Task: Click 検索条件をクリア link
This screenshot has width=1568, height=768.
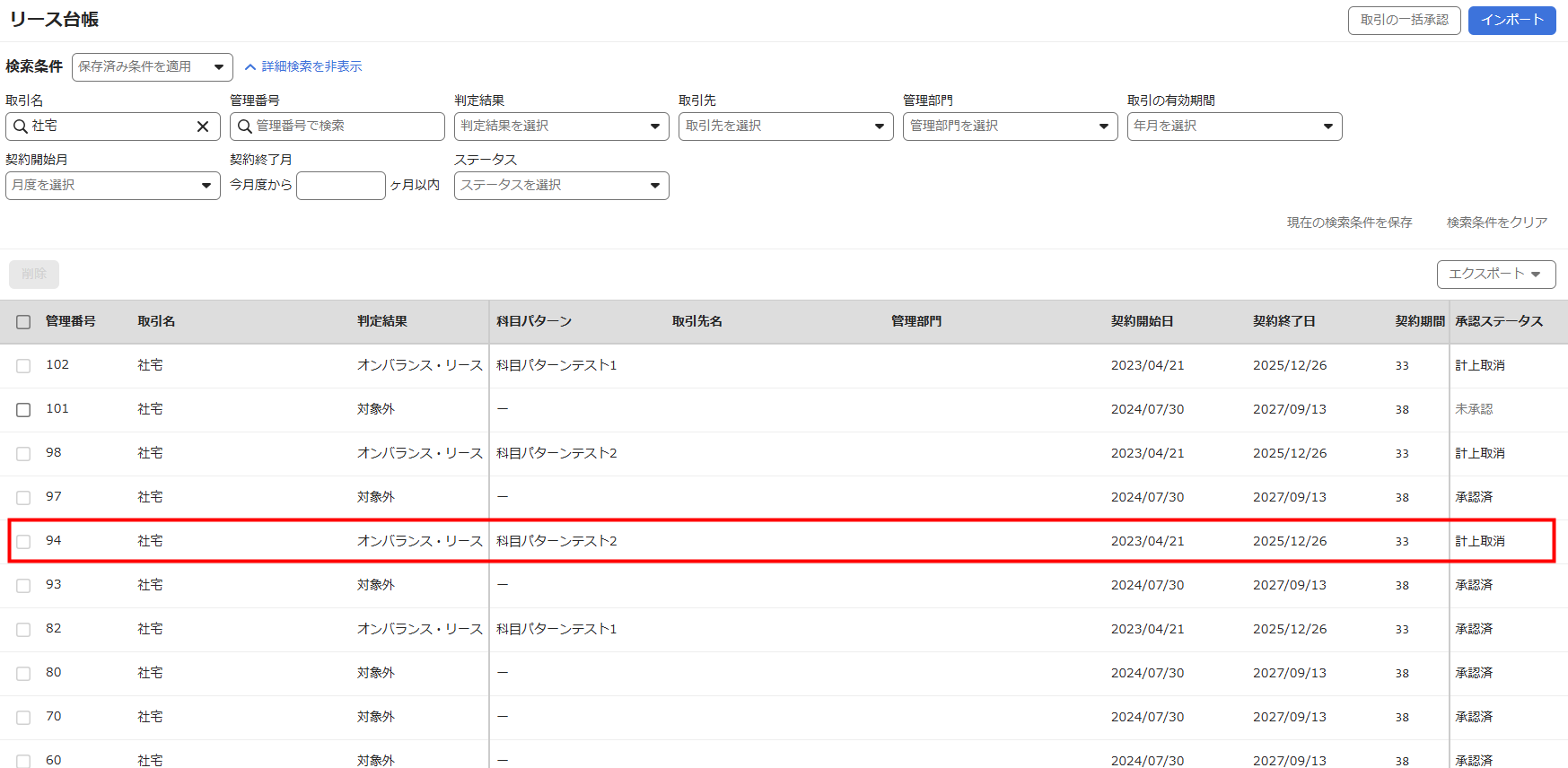Action: click(1496, 223)
